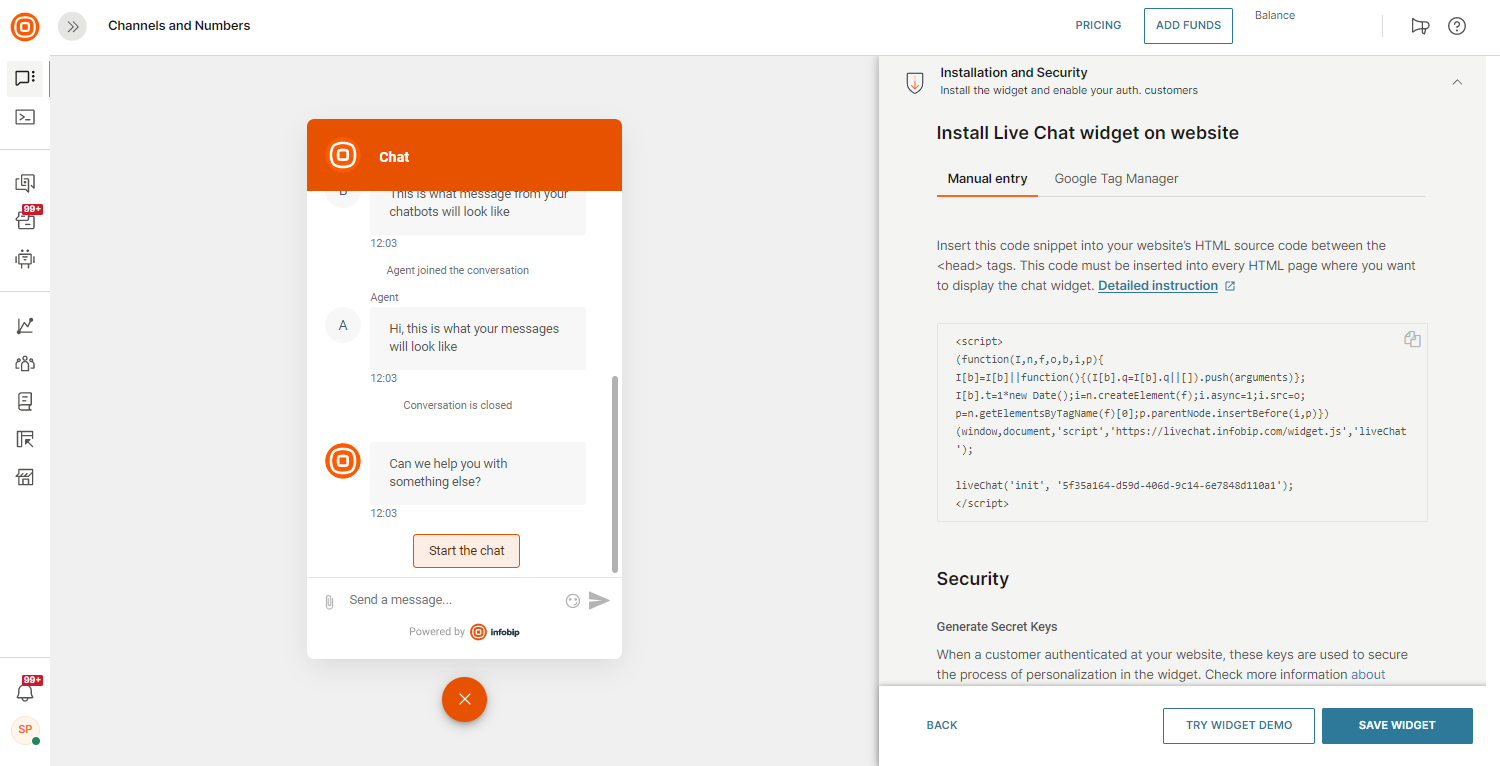1500x766 pixels.
Task: Click the SAVE WIDGET button
Action: tap(1397, 726)
